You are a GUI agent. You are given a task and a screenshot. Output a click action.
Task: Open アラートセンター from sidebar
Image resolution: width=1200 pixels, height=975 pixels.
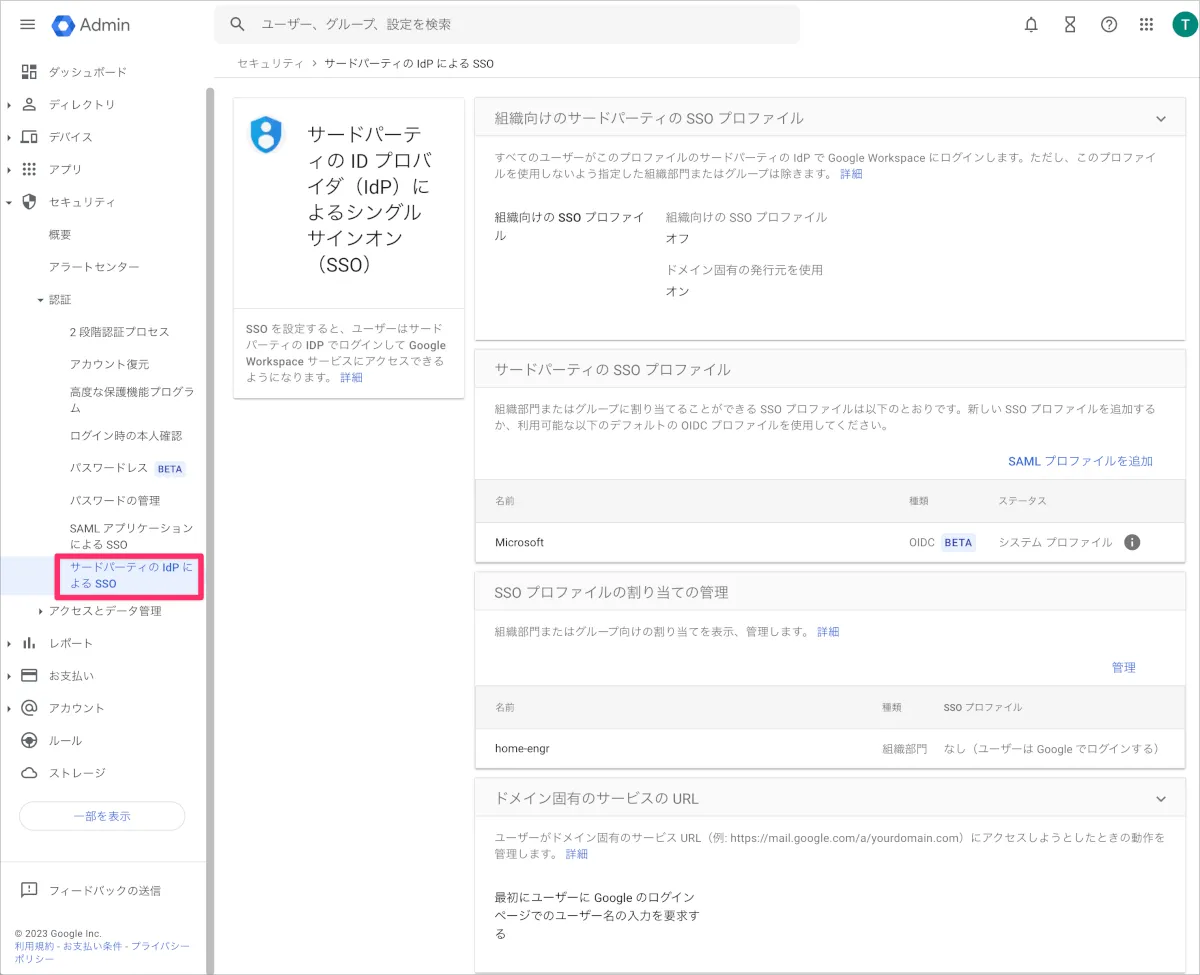coord(94,267)
